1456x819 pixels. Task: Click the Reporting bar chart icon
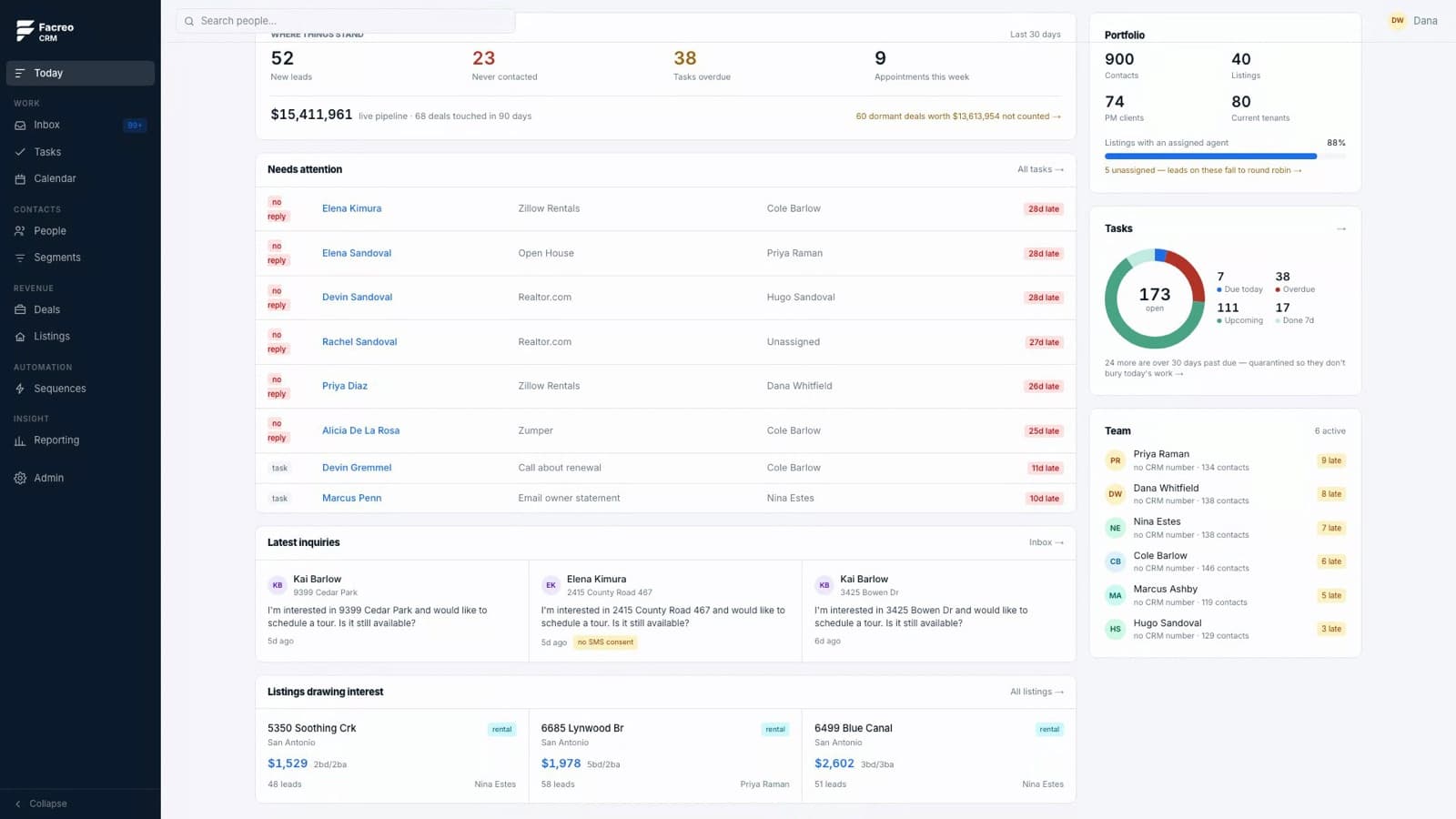[x=20, y=440]
